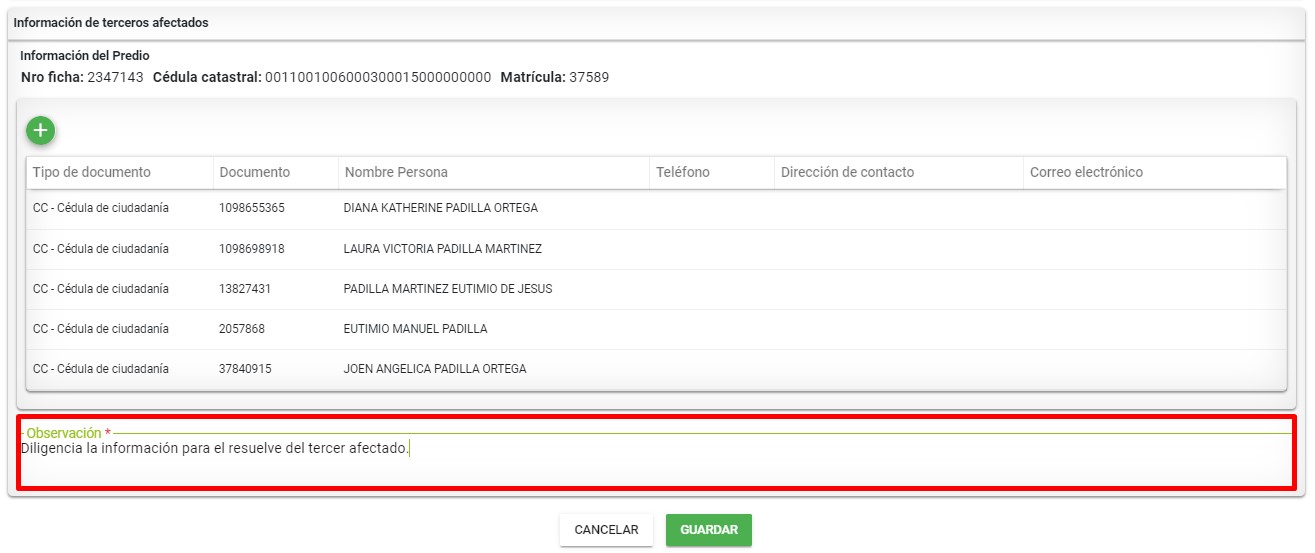Viewport: 1315px width, 553px height.
Task: Click document number 1098655365
Action: (252, 208)
